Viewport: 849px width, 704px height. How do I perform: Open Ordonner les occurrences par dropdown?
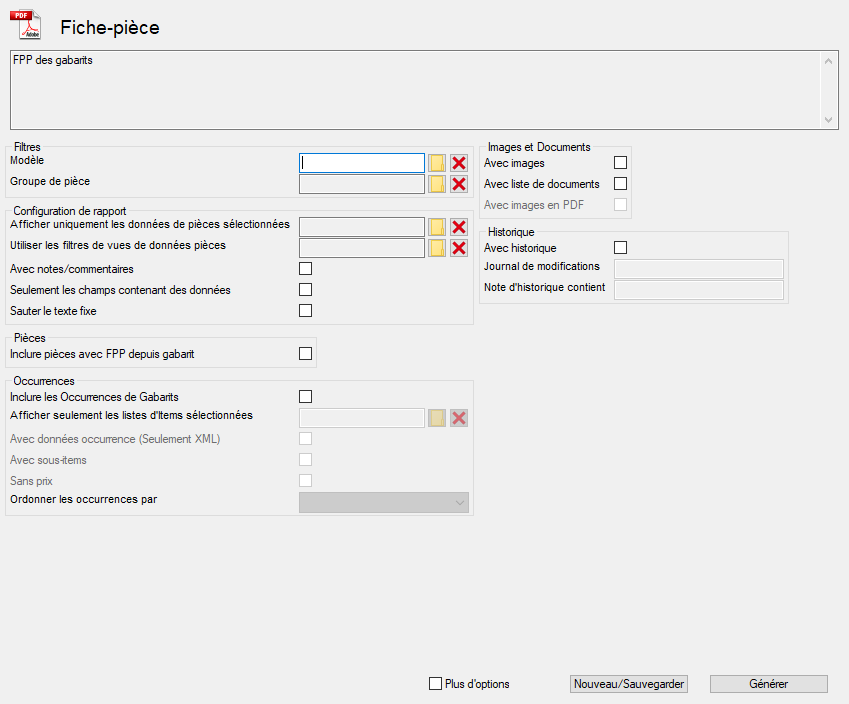coord(384,502)
